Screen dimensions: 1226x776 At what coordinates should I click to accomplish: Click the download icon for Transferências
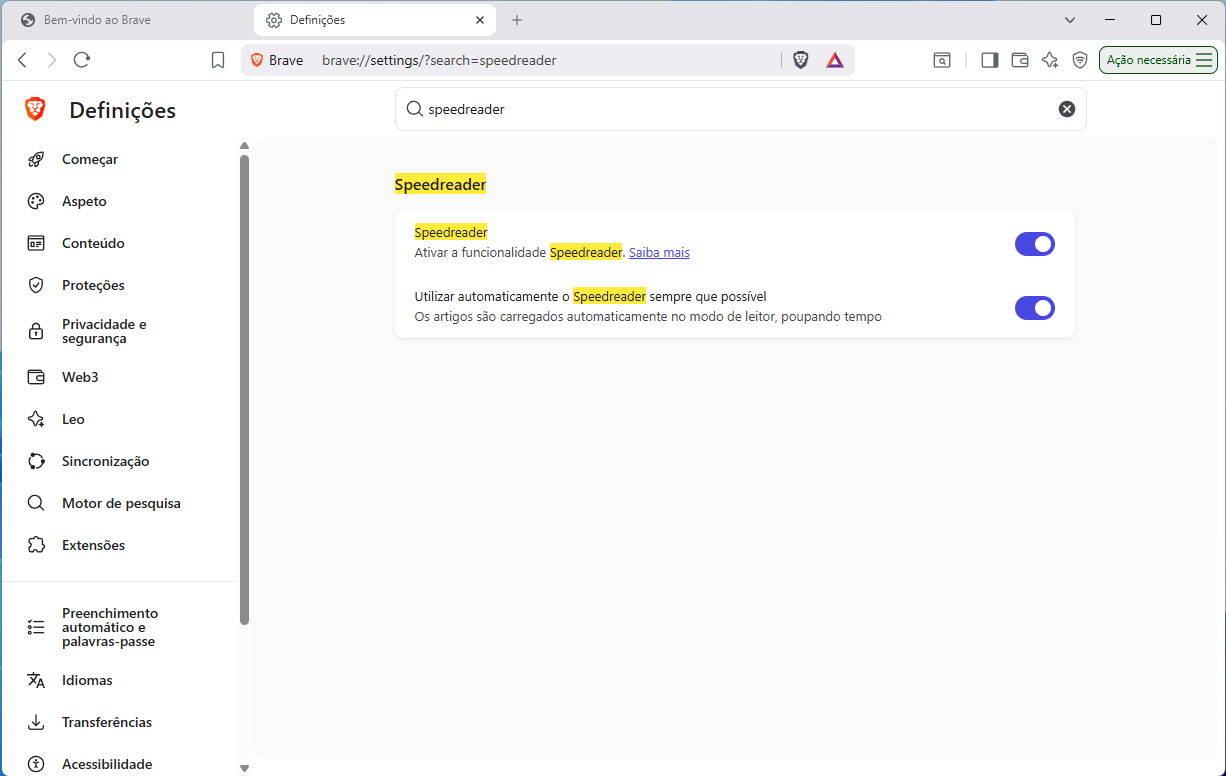tap(36, 722)
